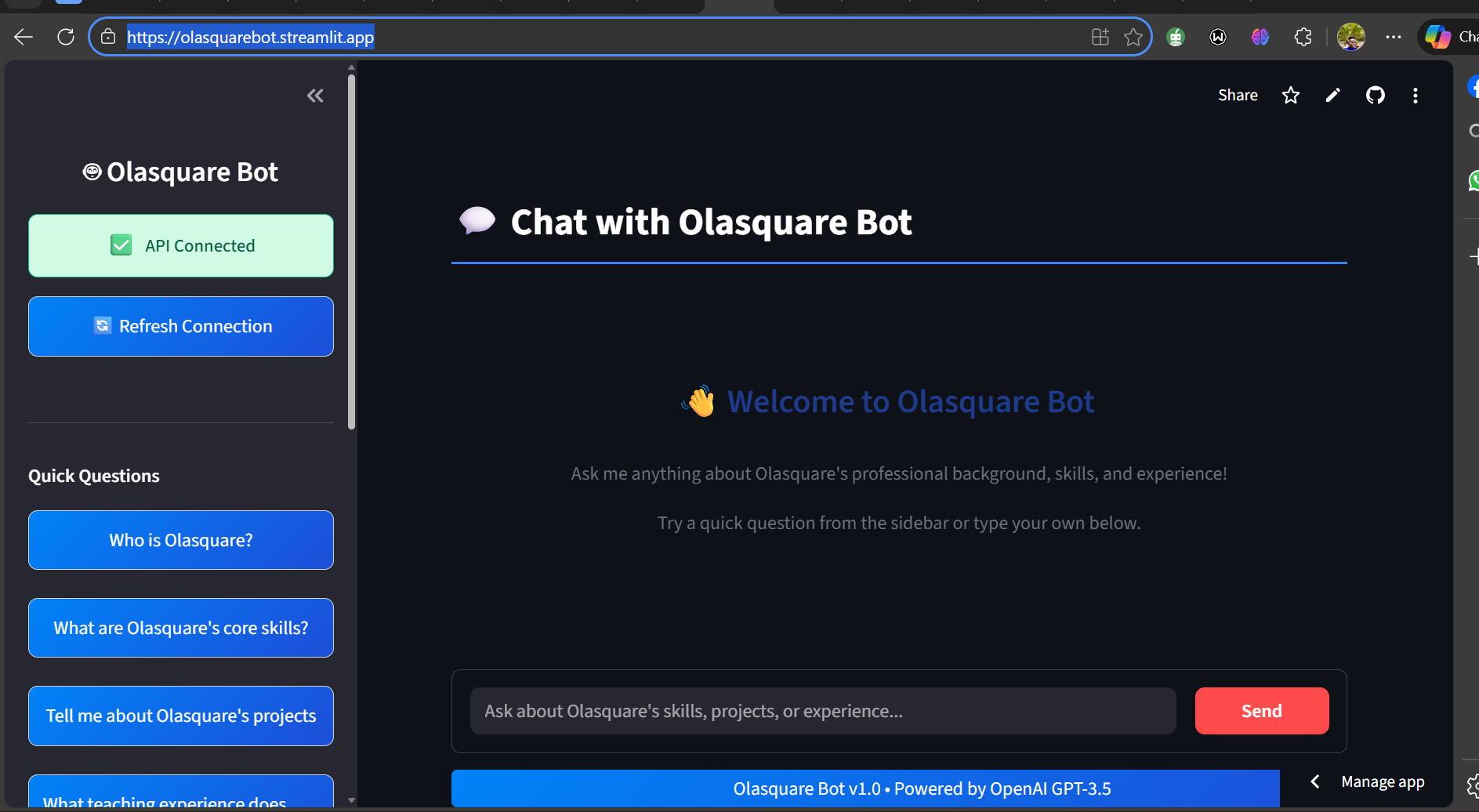The image size is (1479, 812).
Task: Click the Refresh Connection button
Action: click(181, 326)
